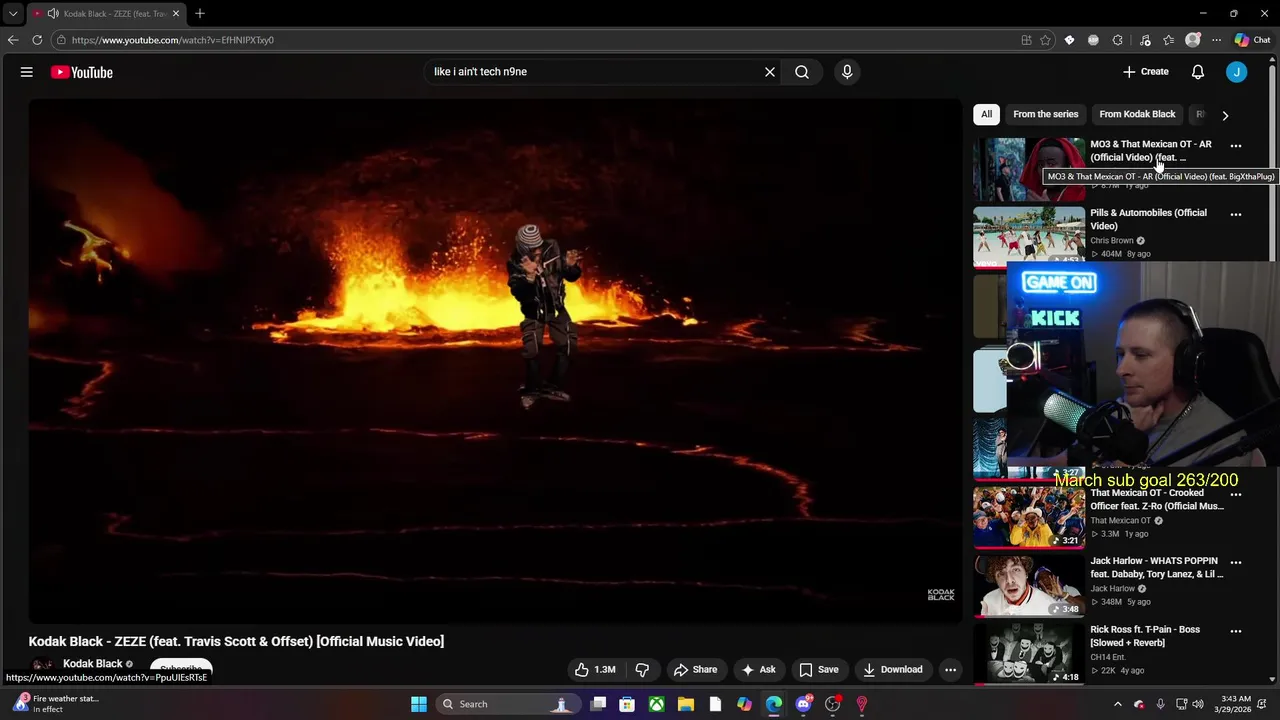Open the Kodak Black channel name link
Viewport: 1280px width, 720px height.
[x=92, y=664]
